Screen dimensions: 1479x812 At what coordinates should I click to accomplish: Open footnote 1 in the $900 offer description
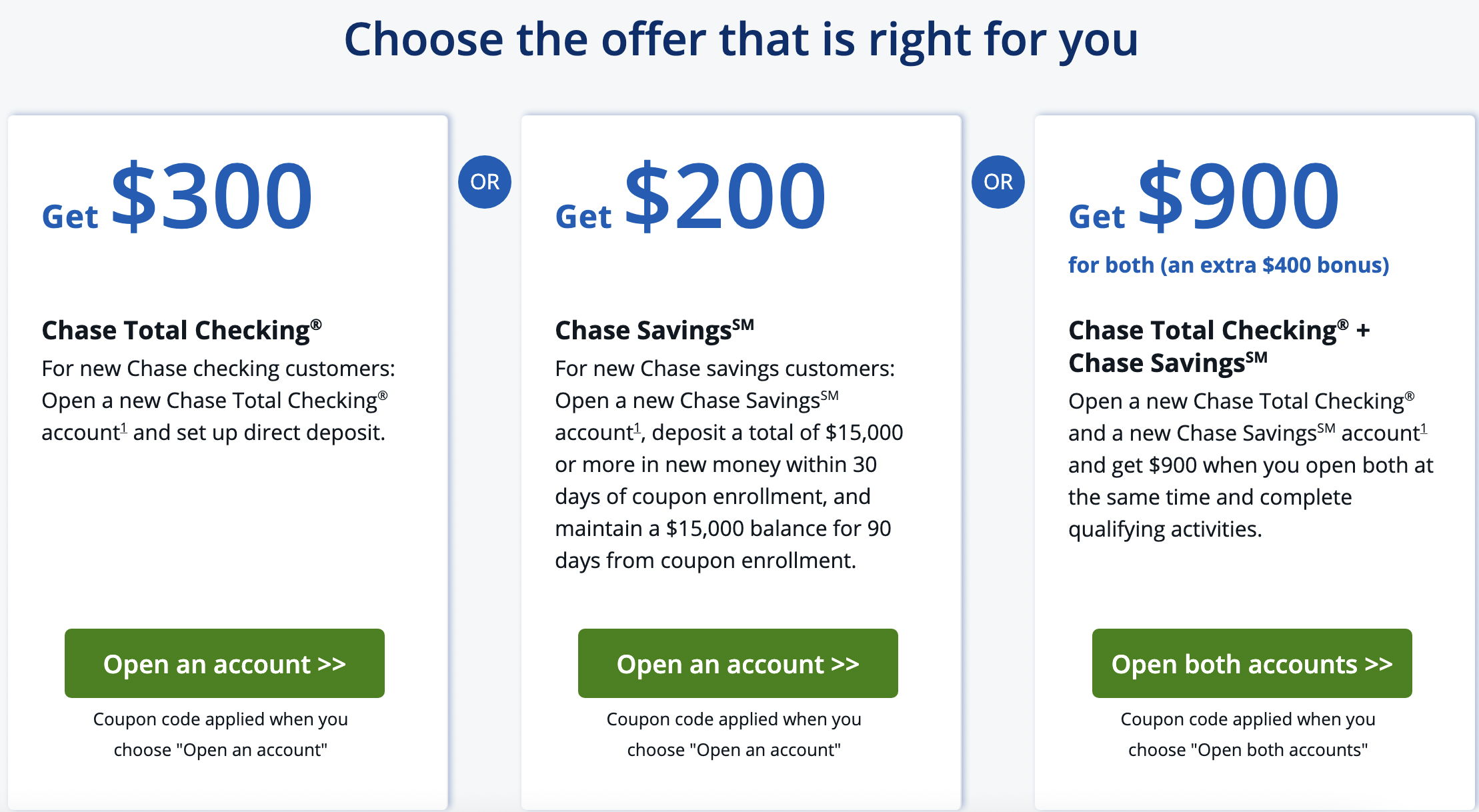tap(1423, 429)
